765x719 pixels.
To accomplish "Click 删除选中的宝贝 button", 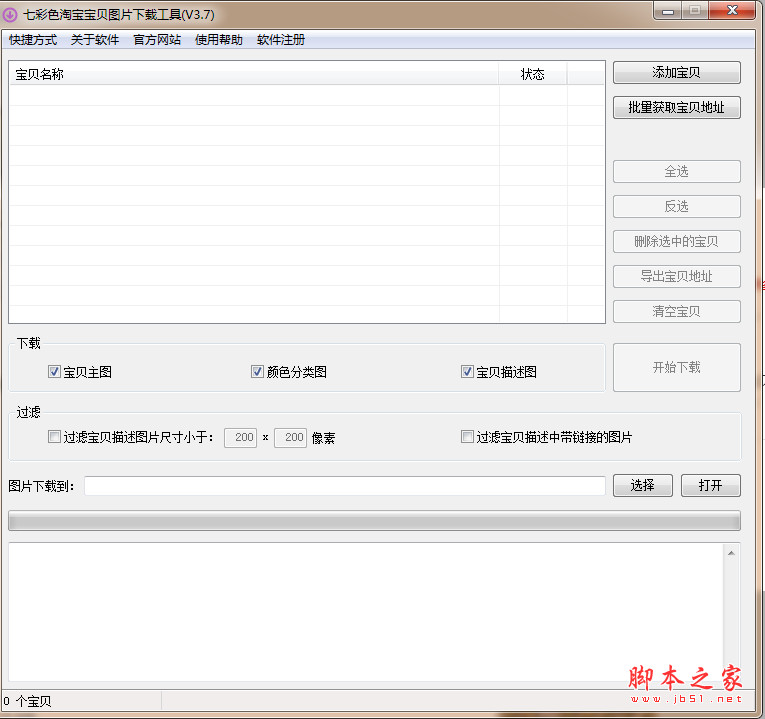I will (x=677, y=241).
